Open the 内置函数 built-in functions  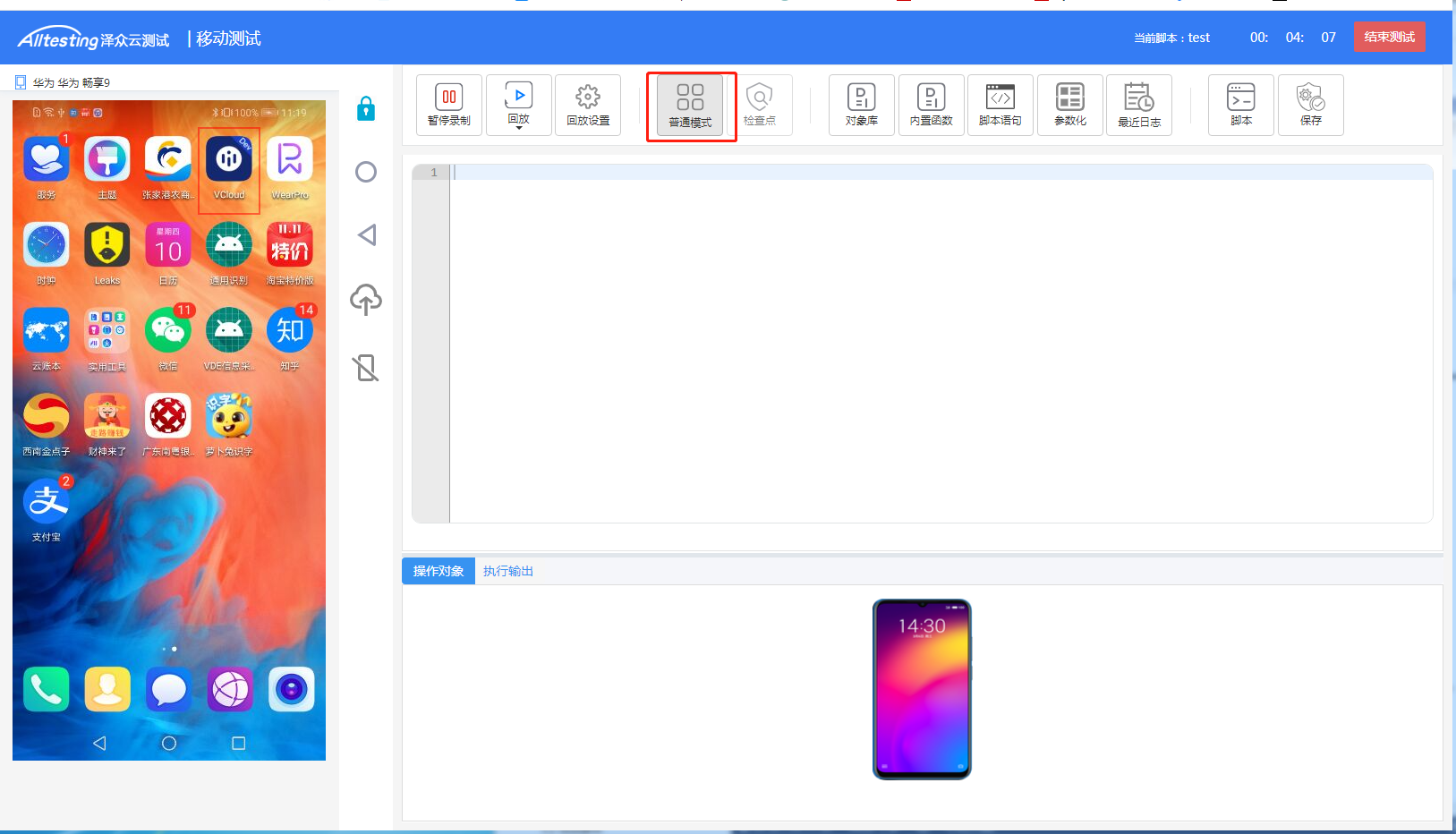[931, 105]
